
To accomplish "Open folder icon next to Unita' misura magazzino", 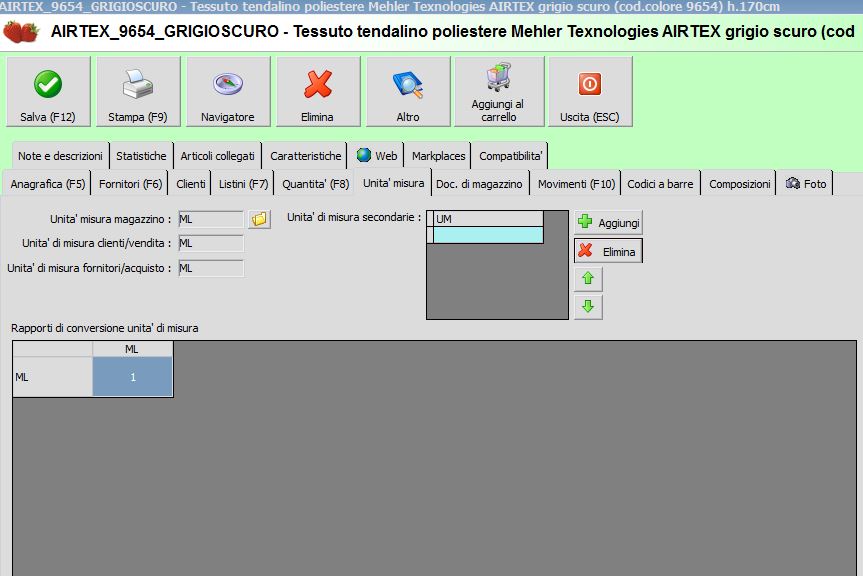I will click(259, 219).
